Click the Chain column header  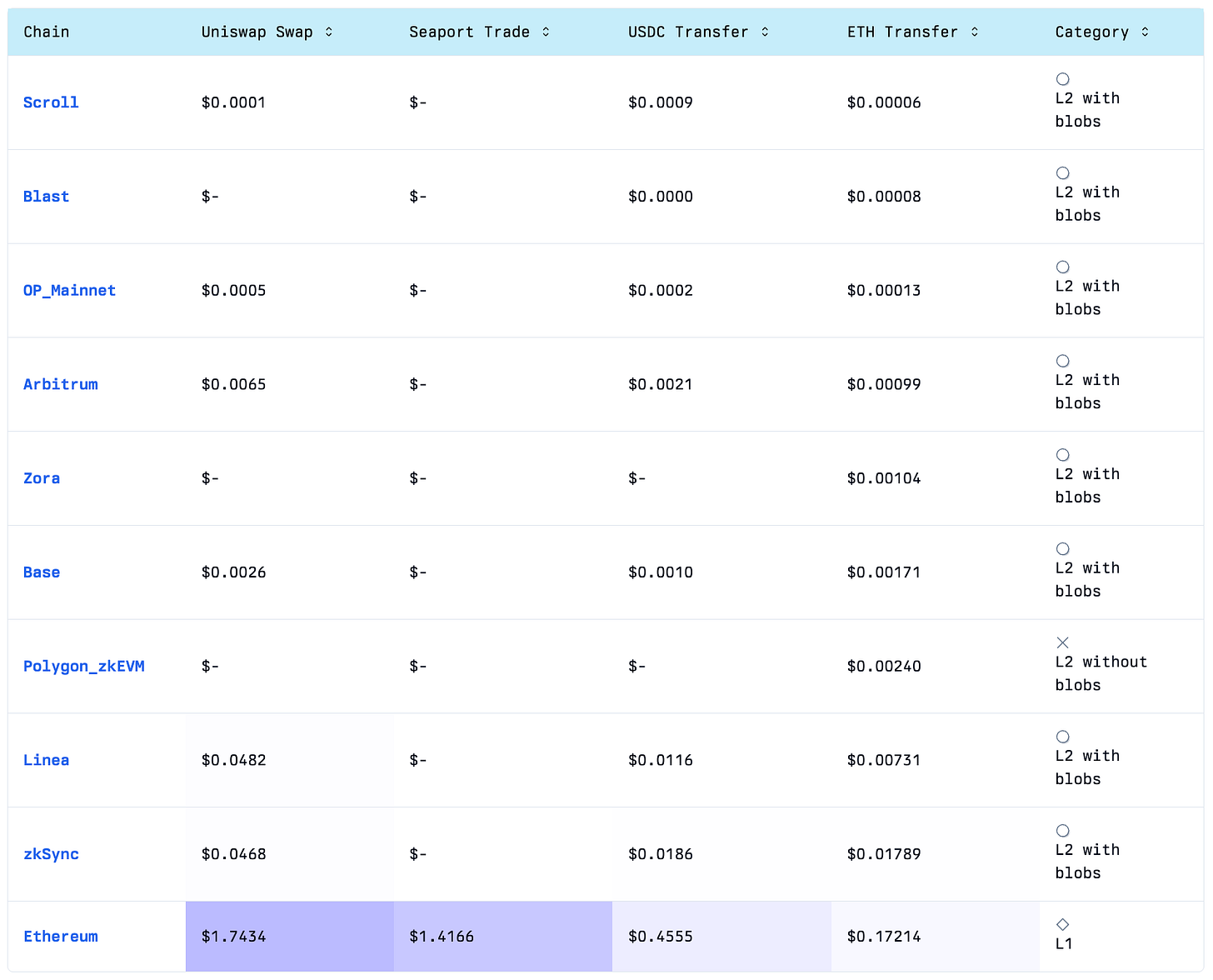(47, 32)
